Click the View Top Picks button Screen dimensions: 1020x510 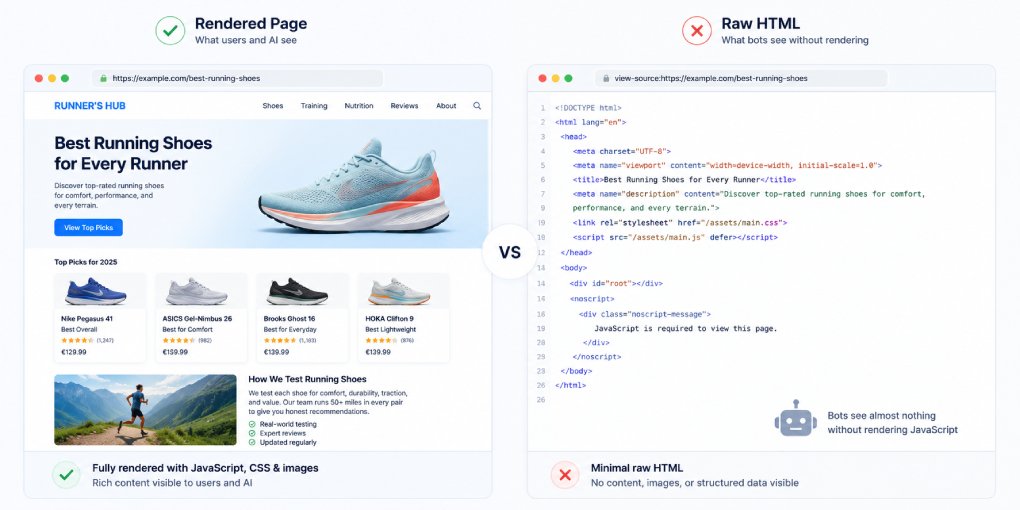(x=88, y=228)
